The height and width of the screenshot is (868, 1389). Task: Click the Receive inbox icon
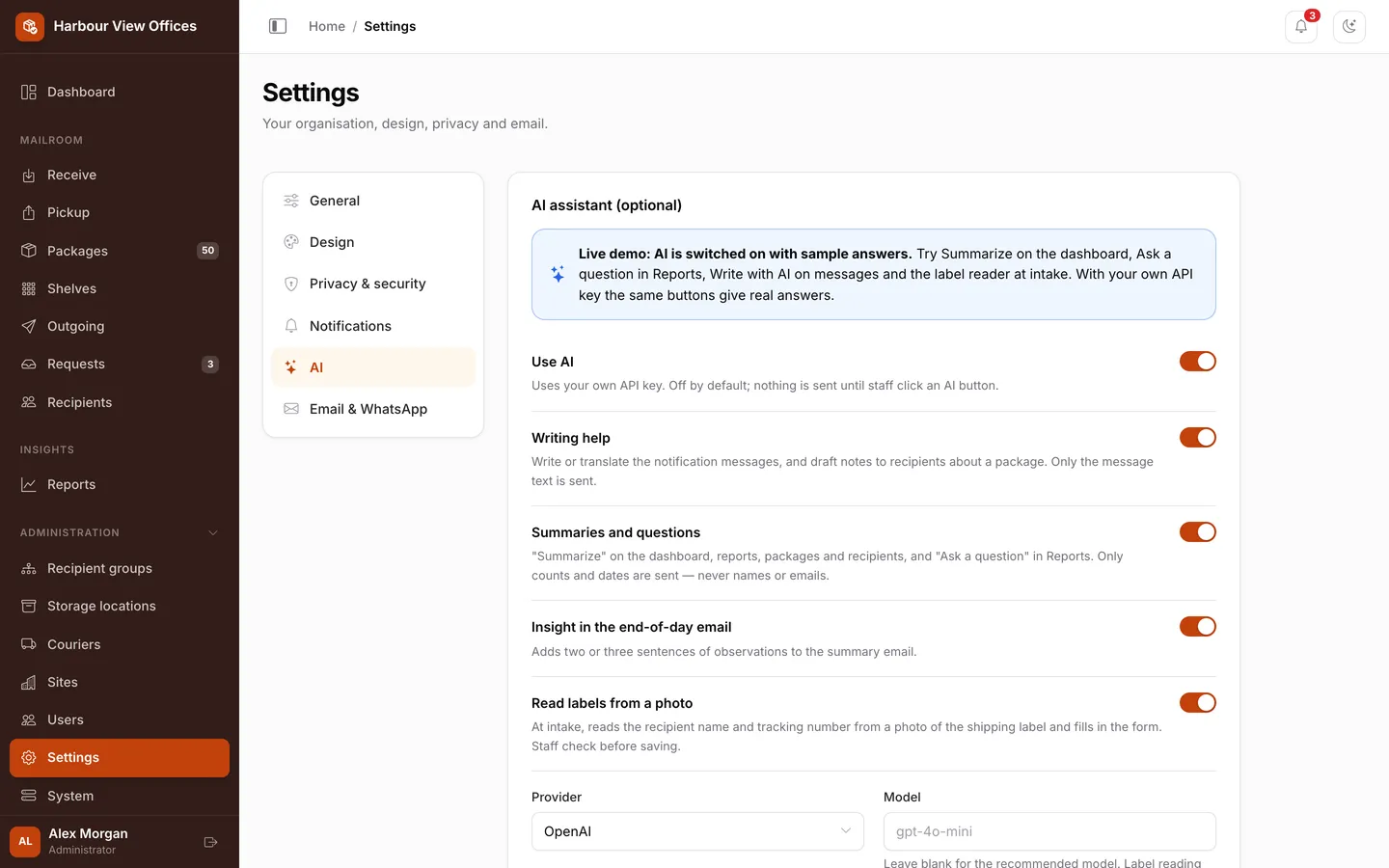click(29, 176)
